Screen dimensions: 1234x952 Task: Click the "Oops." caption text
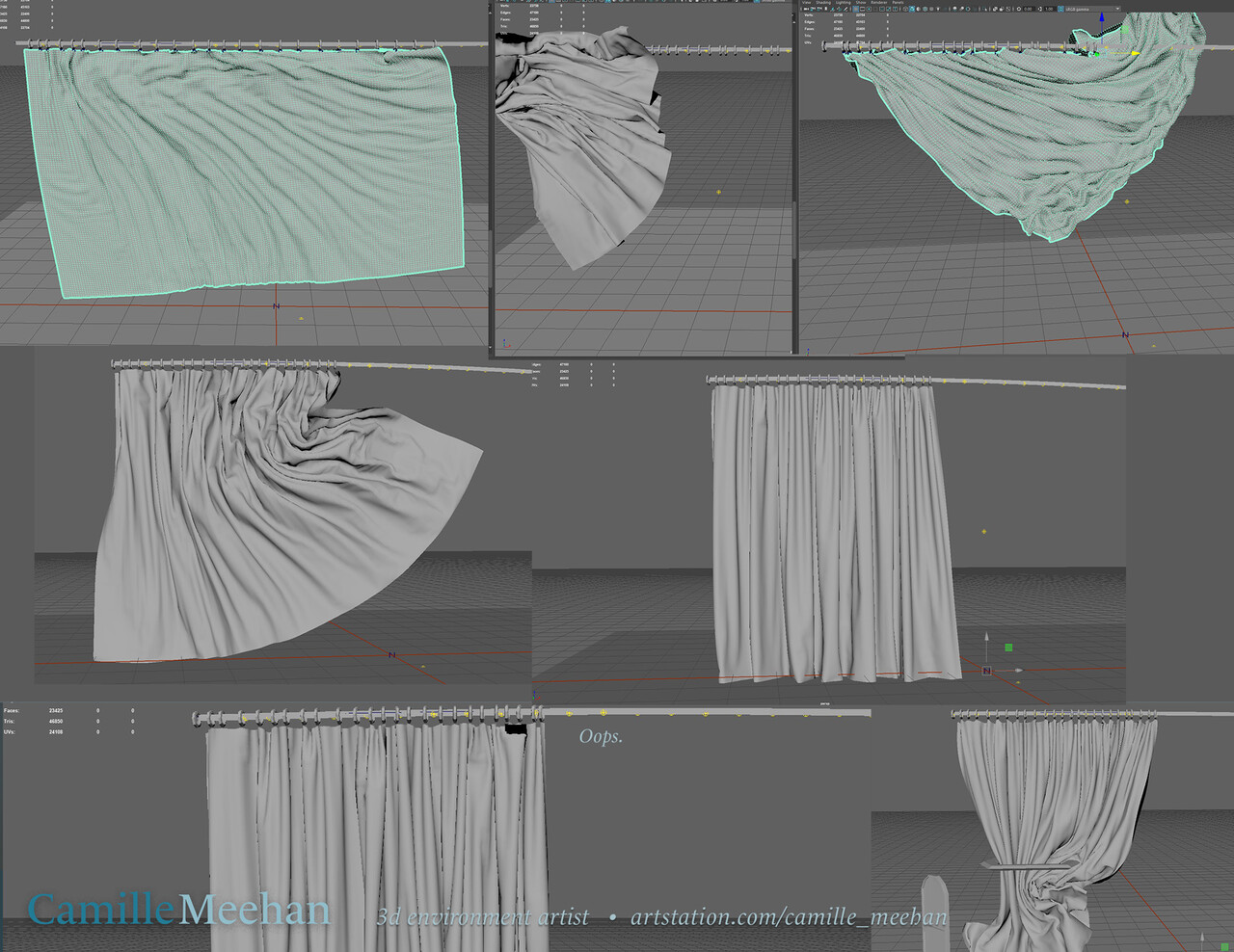click(601, 736)
